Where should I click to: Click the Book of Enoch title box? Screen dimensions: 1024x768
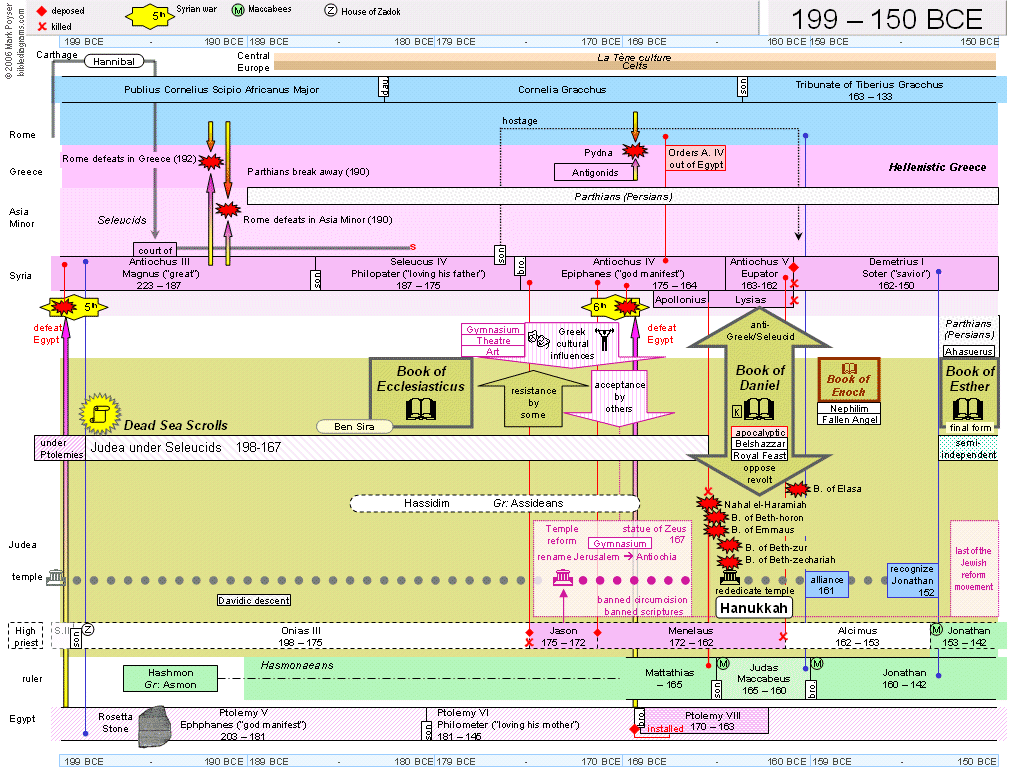pos(849,380)
